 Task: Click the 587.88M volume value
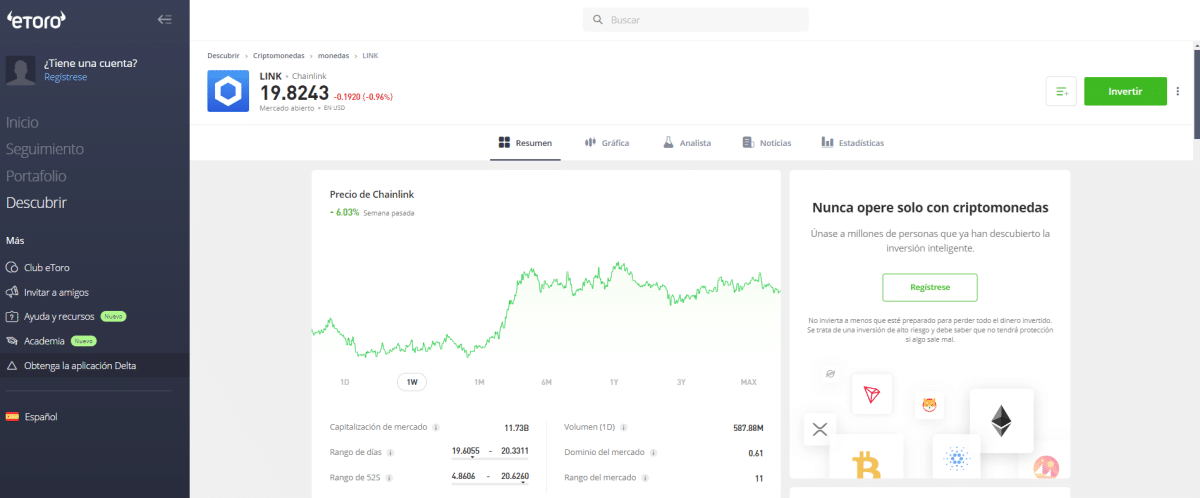pos(748,427)
